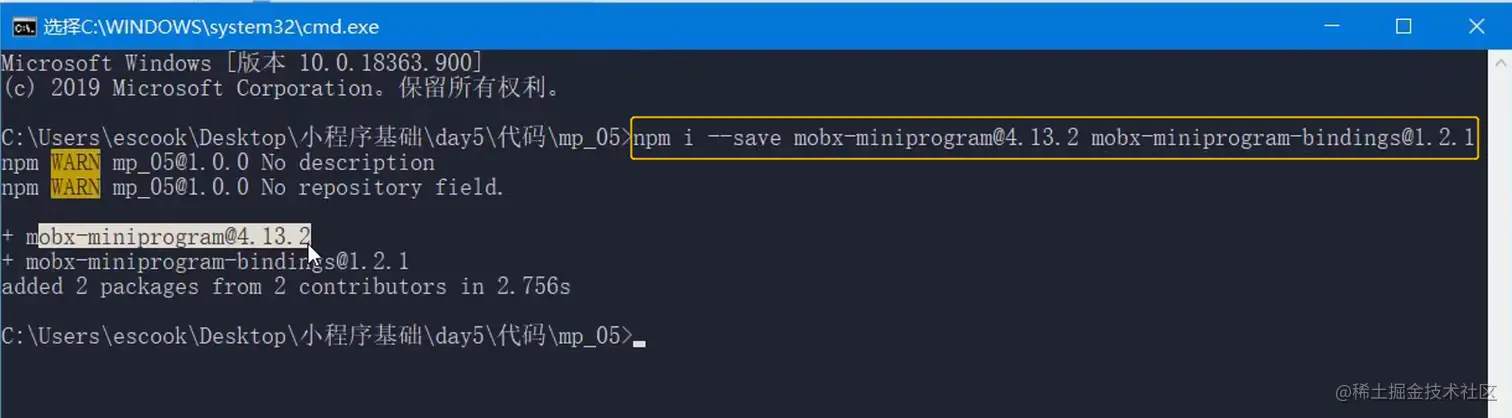Minimize the cmd.exe window

(x=1331, y=27)
